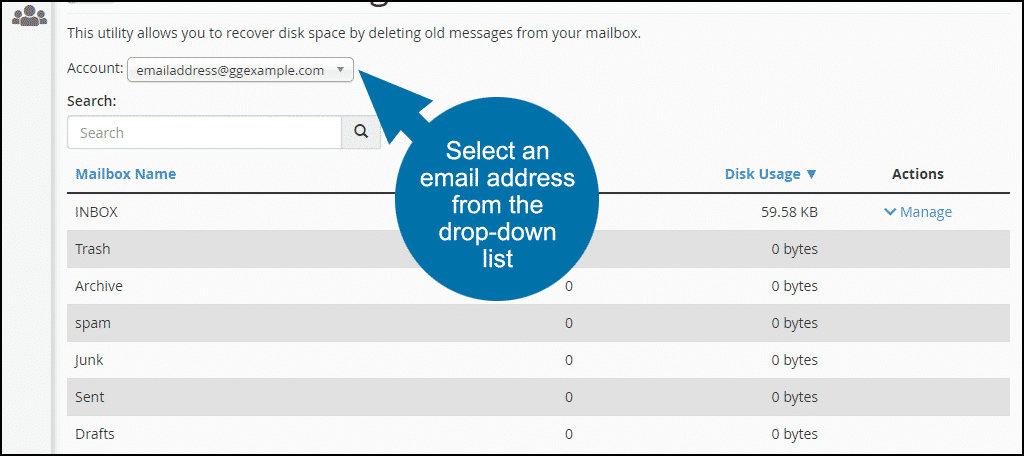Image resolution: width=1024 pixels, height=456 pixels.
Task: Select the INBOX mailbox row
Action: pyautogui.click(x=538, y=212)
